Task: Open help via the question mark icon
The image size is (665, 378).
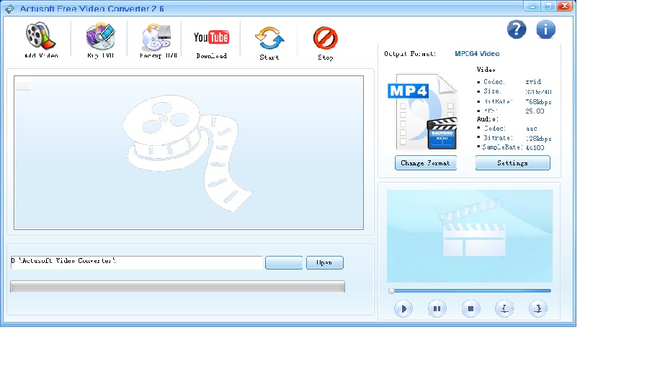Action: click(517, 30)
